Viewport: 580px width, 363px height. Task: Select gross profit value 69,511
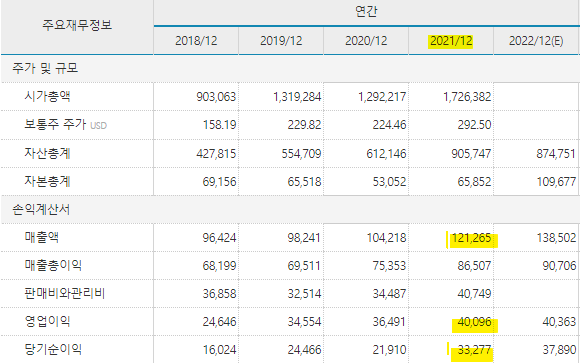[304, 266]
